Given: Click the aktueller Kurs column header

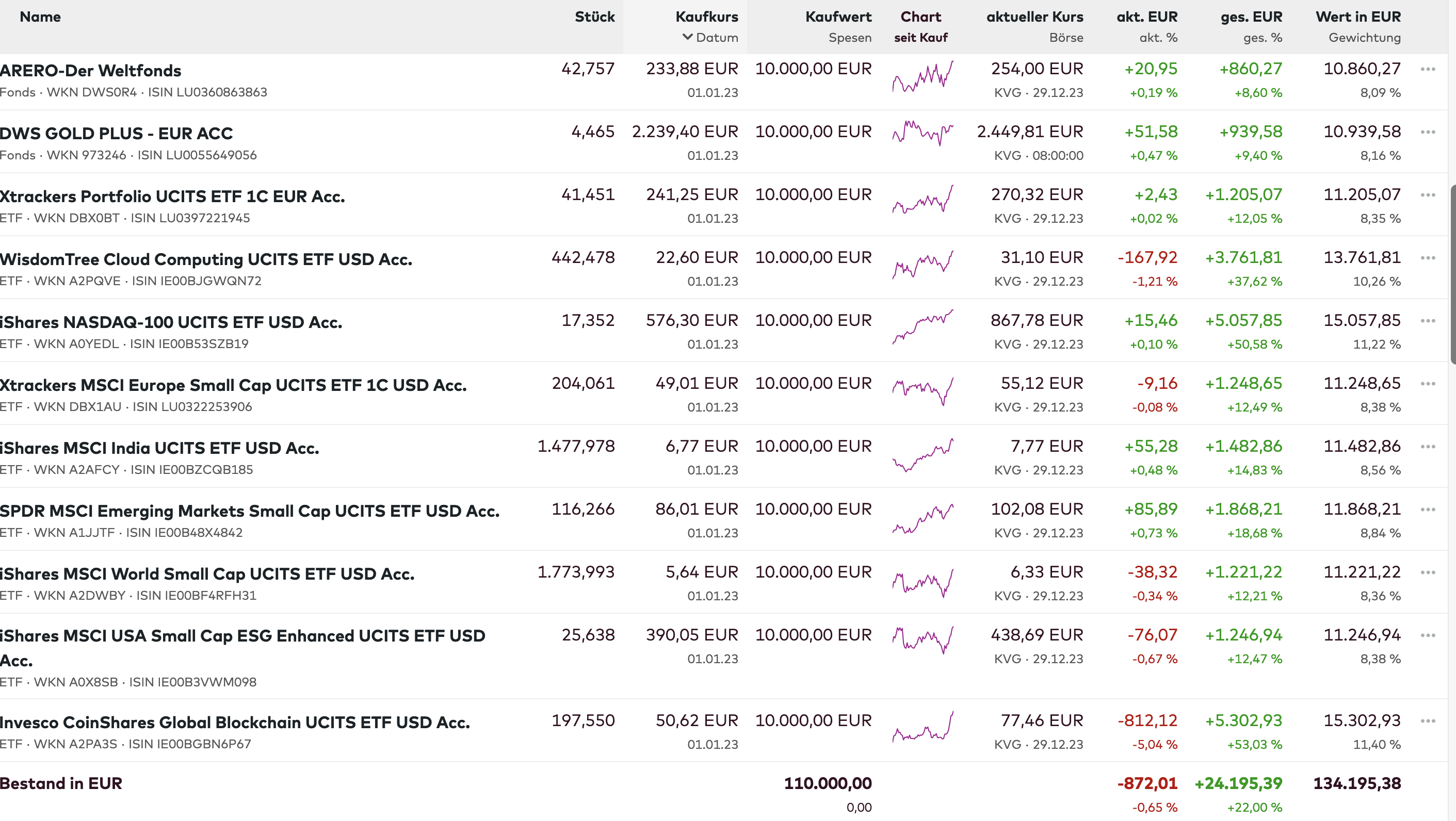Looking at the screenshot, I should tap(1034, 17).
